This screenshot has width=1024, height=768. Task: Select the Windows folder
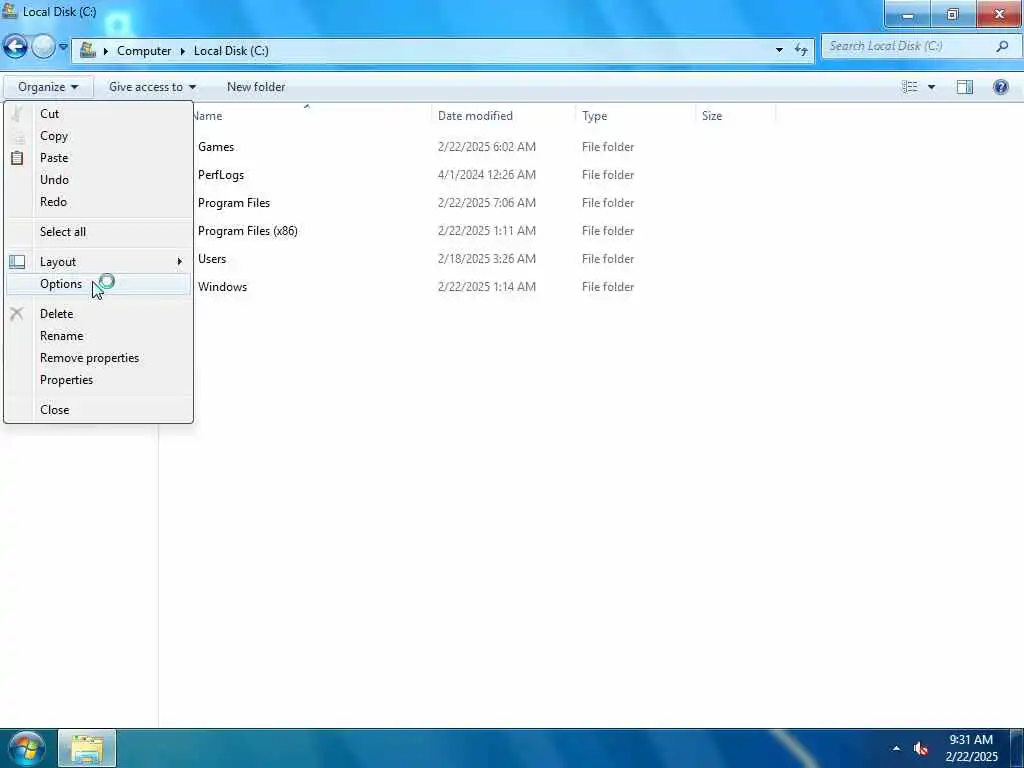point(222,287)
